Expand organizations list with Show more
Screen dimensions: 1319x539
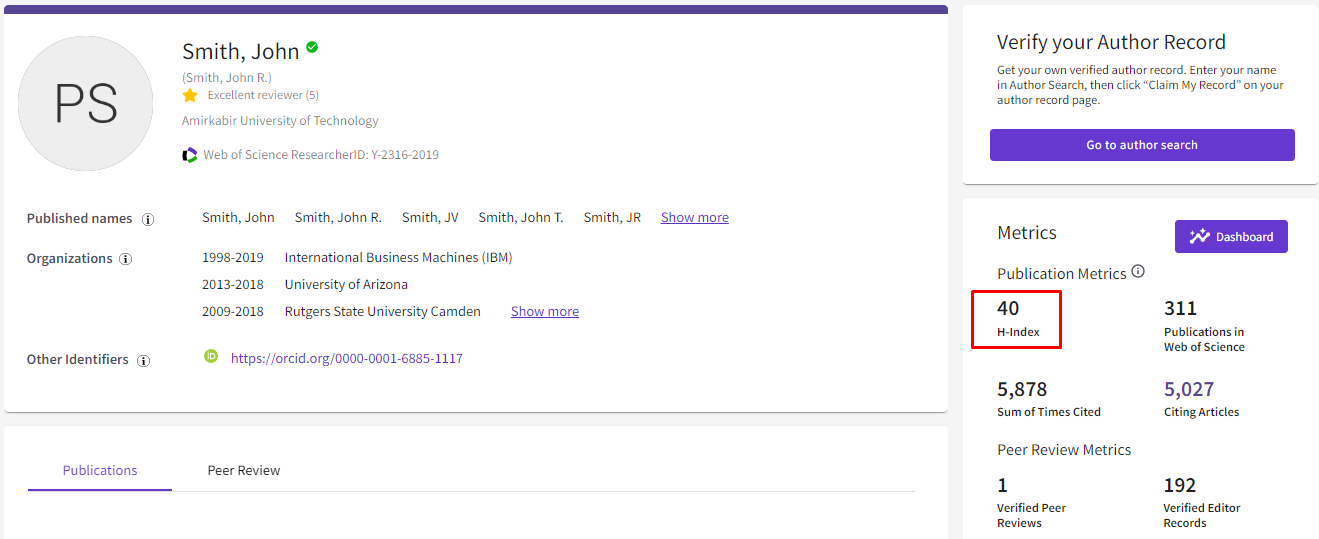[x=544, y=312]
